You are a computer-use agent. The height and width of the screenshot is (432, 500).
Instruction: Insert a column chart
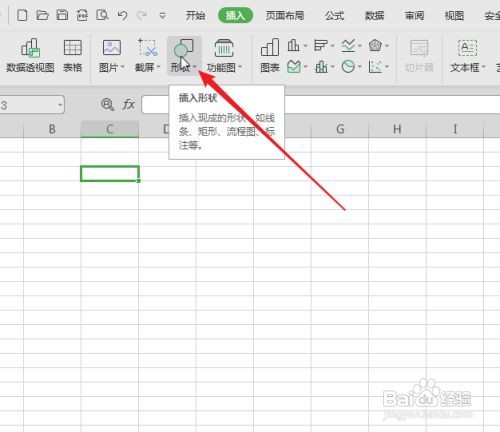click(293, 45)
